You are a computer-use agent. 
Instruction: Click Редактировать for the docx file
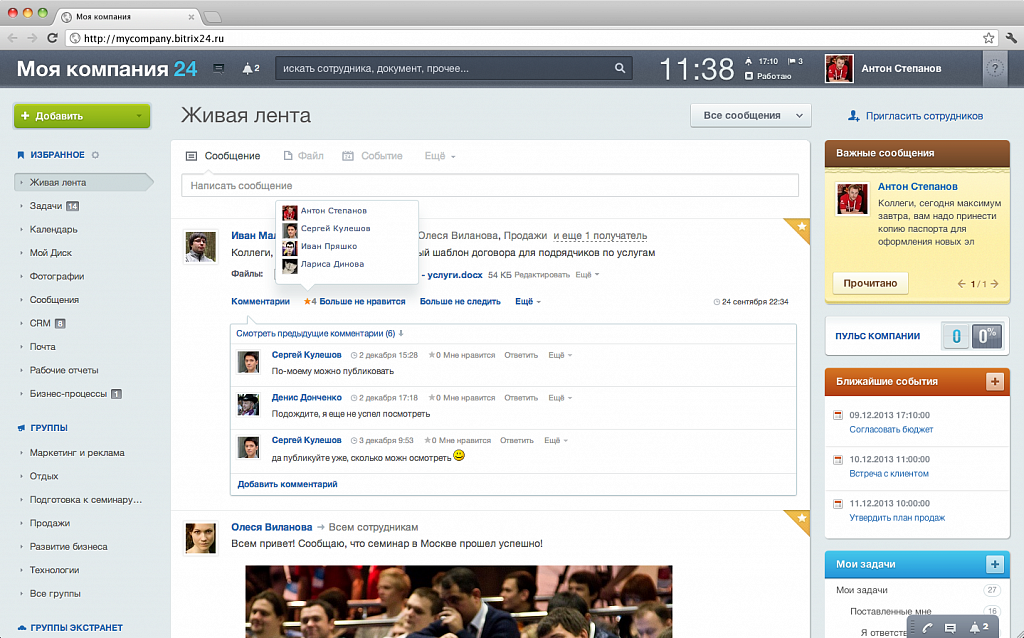tap(541, 275)
